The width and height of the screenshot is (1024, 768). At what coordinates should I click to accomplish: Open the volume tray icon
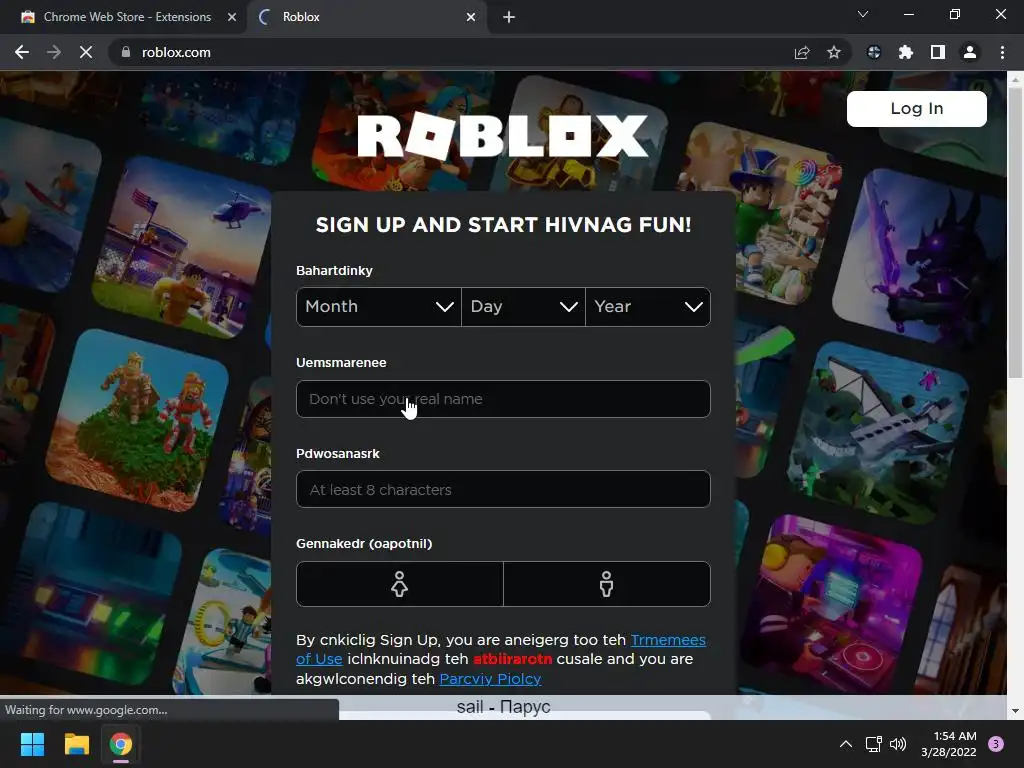[x=898, y=744]
